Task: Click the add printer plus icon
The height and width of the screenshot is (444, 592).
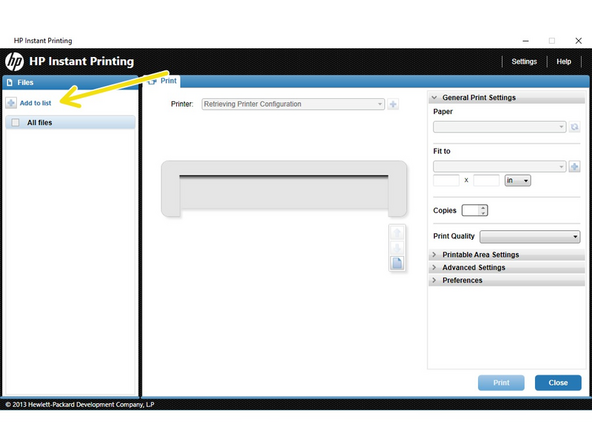Action: coord(393,104)
